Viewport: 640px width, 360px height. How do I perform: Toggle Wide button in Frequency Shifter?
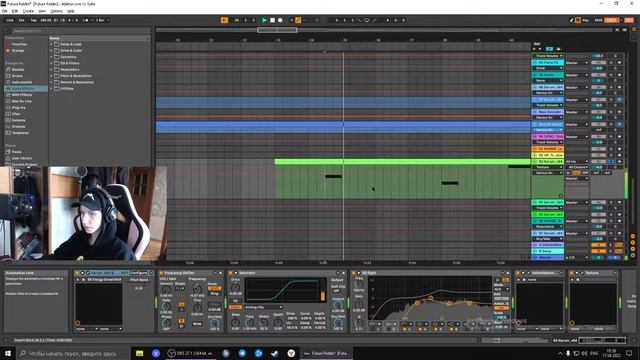click(197, 324)
